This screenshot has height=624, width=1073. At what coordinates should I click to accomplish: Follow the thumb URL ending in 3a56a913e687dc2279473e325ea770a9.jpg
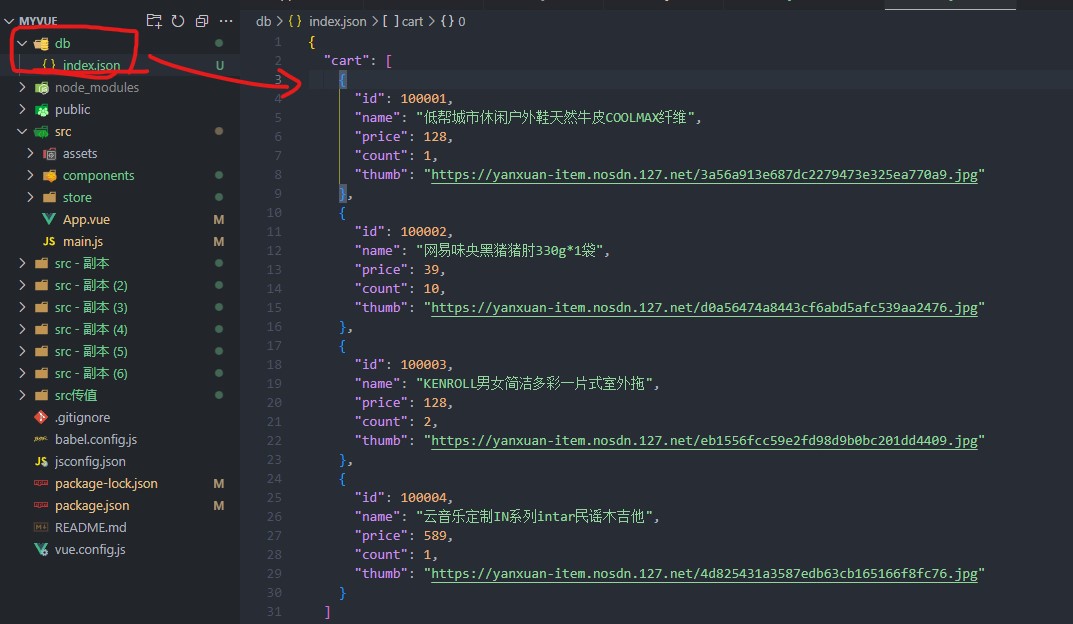click(x=707, y=174)
